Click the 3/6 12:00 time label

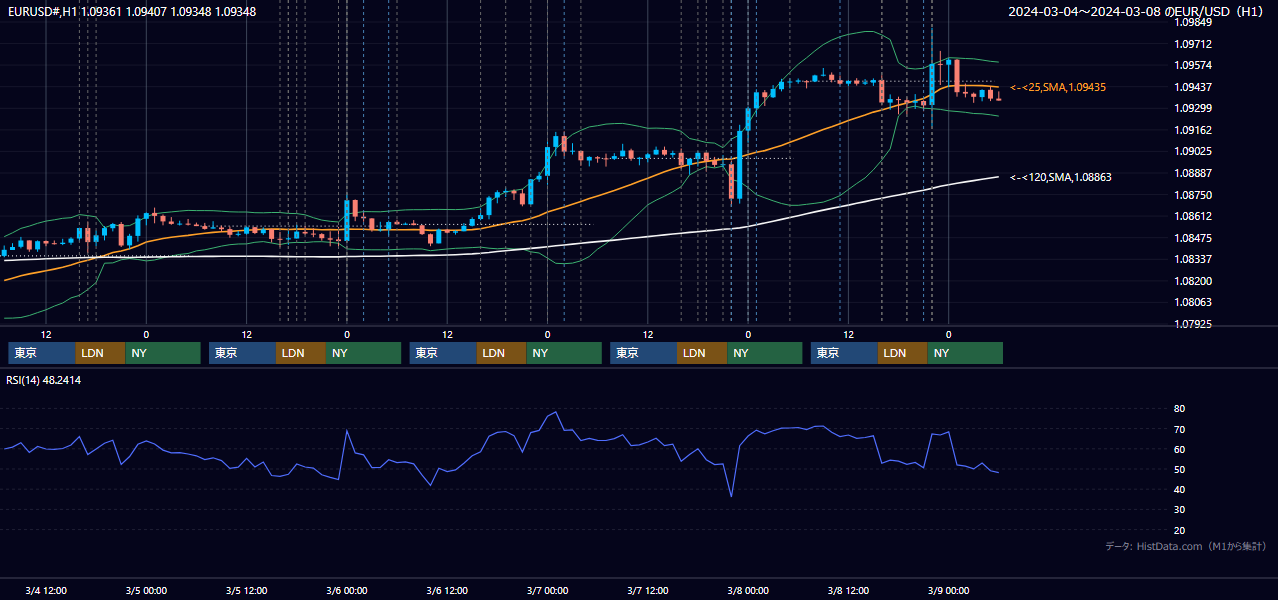447,591
